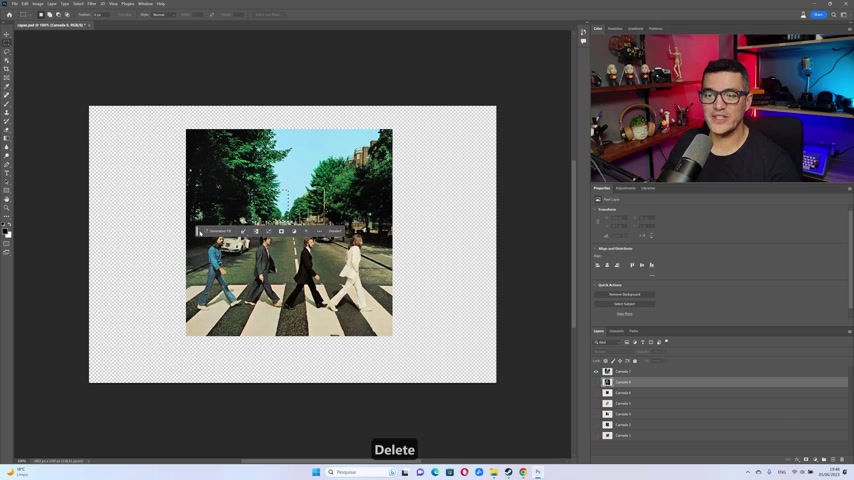The height and width of the screenshot is (480, 854).
Task: Select the Dodge tool
Action: (7, 156)
